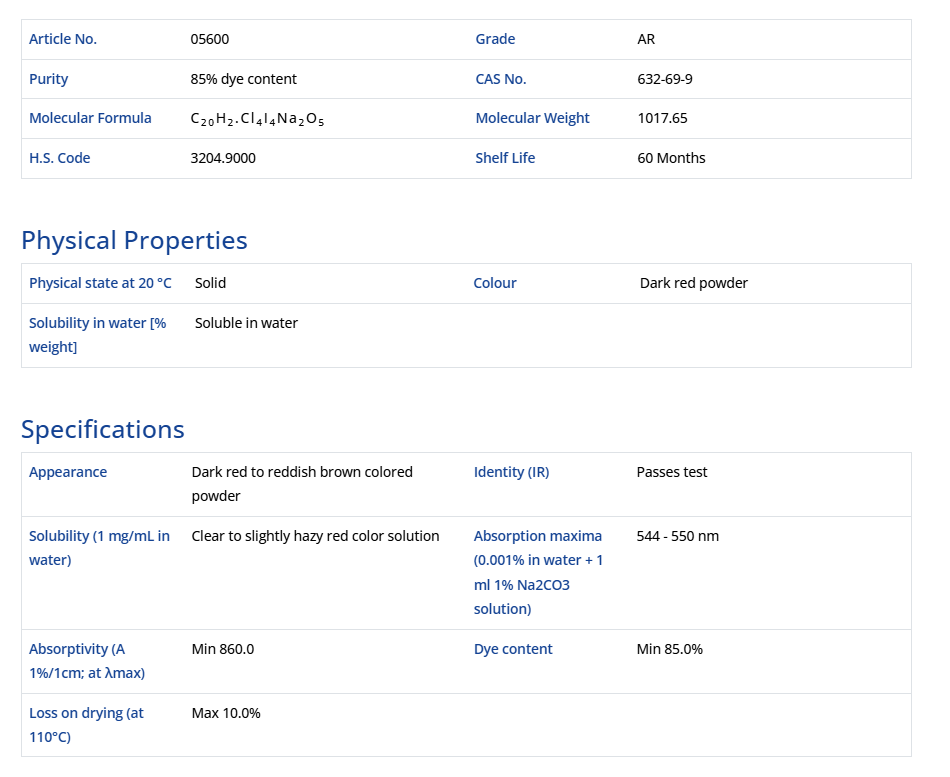Click the Grade value AR
Screen dimensions: 950x777
(x=646, y=39)
